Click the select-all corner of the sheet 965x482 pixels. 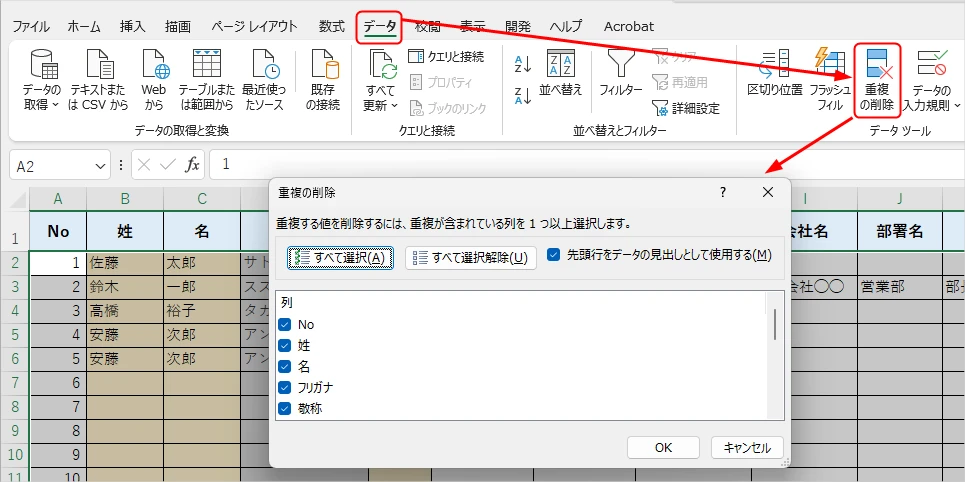15,198
